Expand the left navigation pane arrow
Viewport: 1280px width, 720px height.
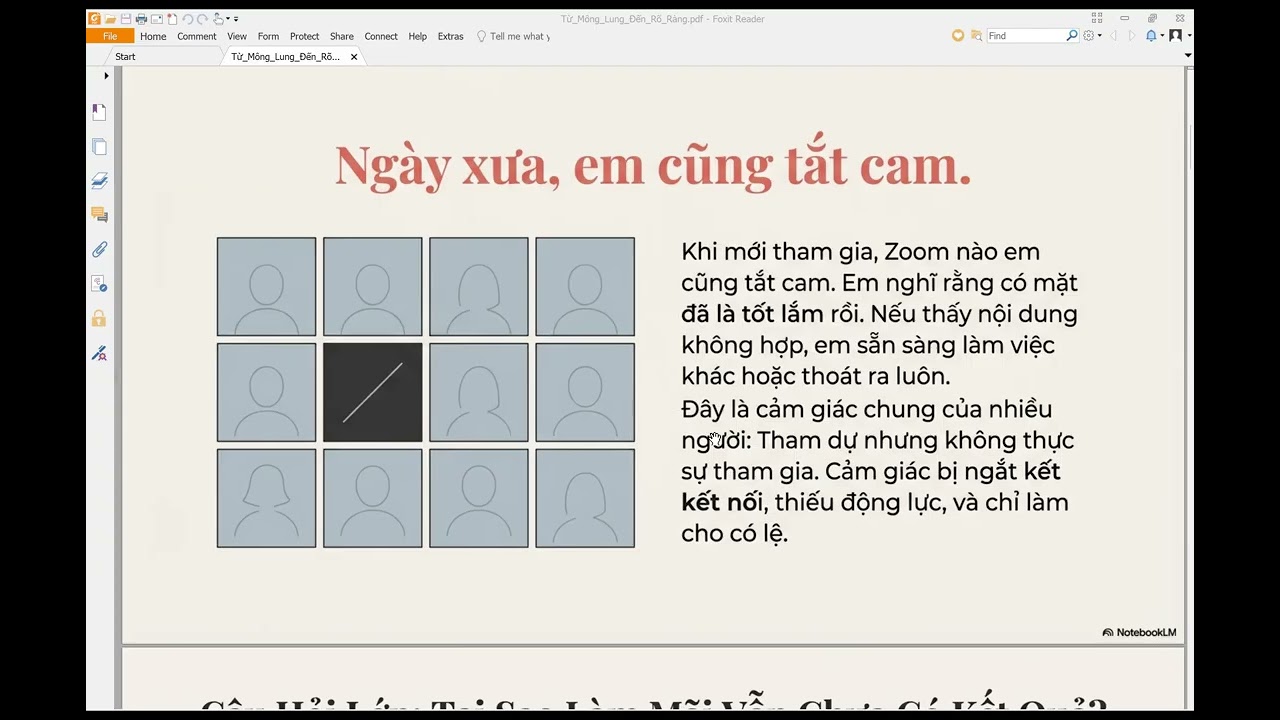106,76
